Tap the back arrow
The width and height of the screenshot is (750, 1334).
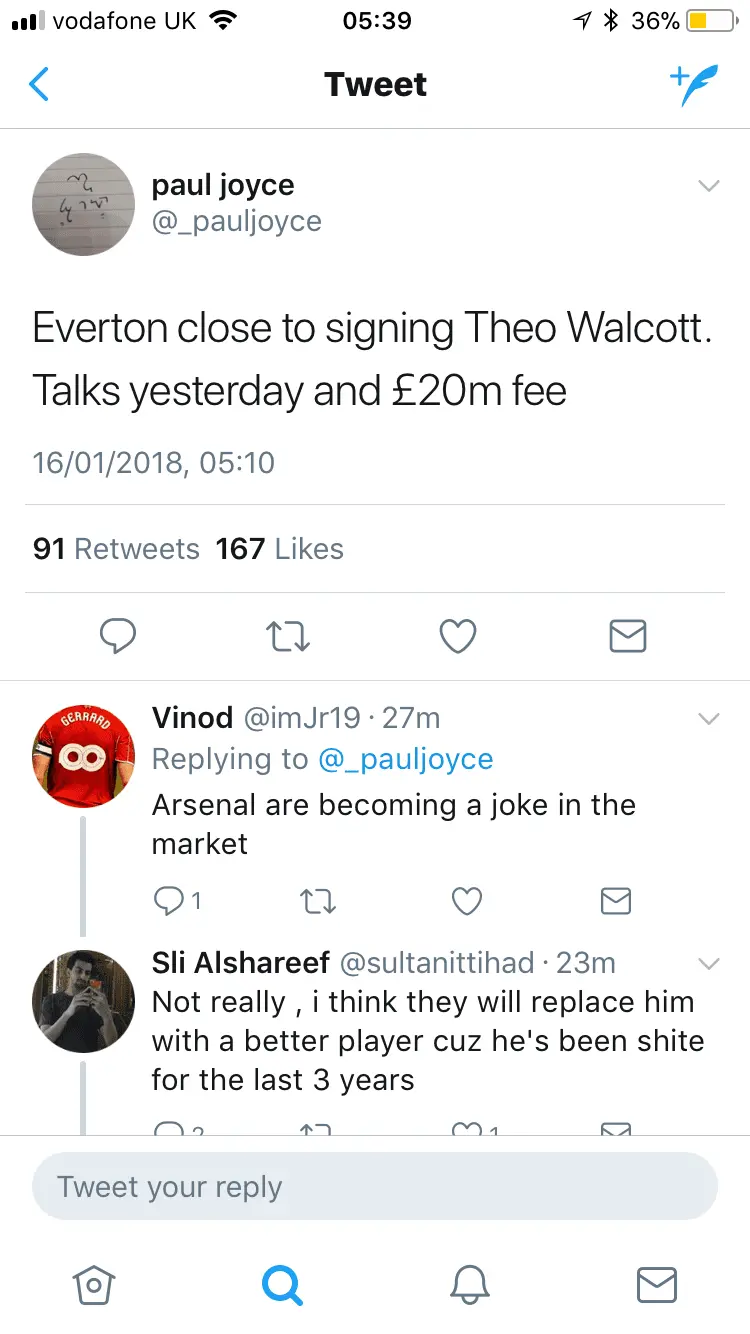pos(39,85)
